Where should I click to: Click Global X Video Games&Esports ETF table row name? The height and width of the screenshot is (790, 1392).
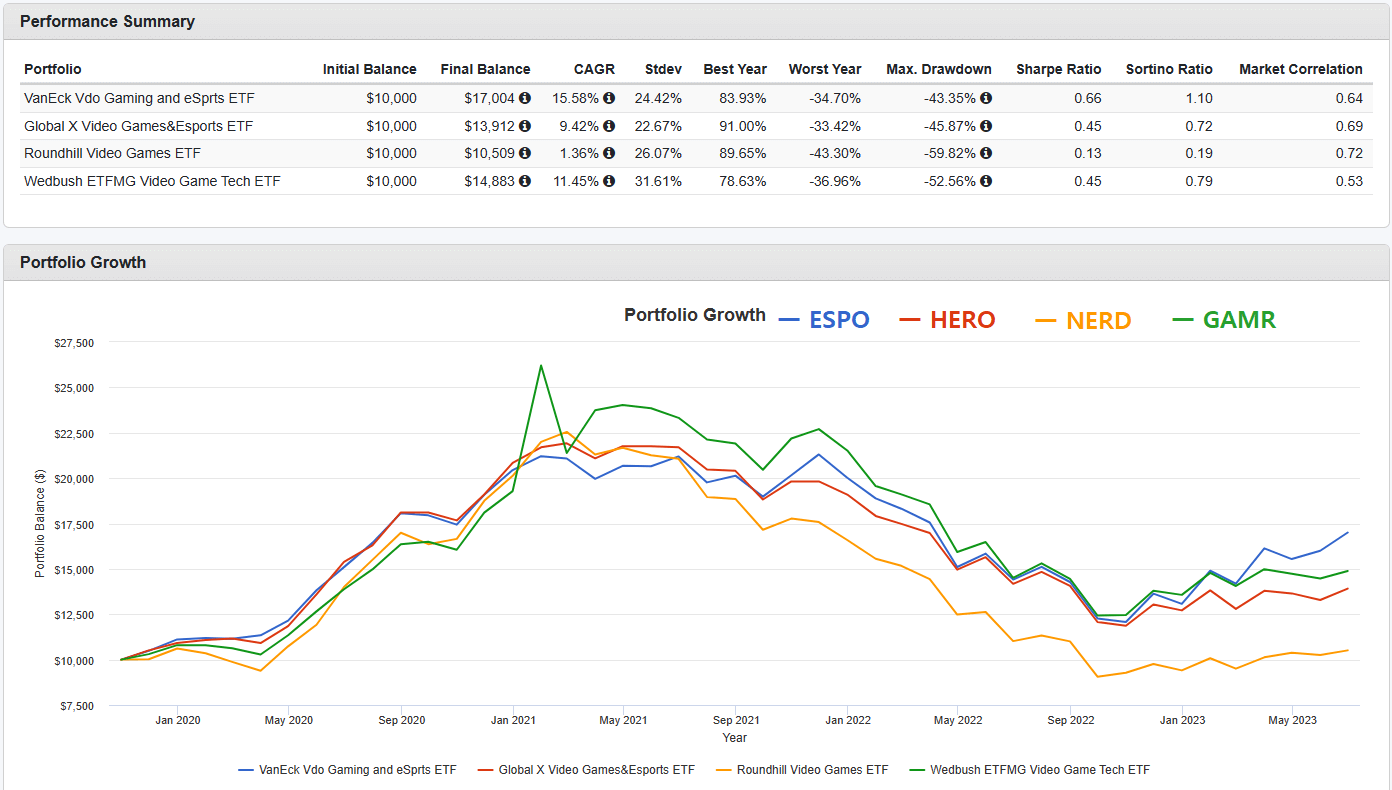(139, 126)
